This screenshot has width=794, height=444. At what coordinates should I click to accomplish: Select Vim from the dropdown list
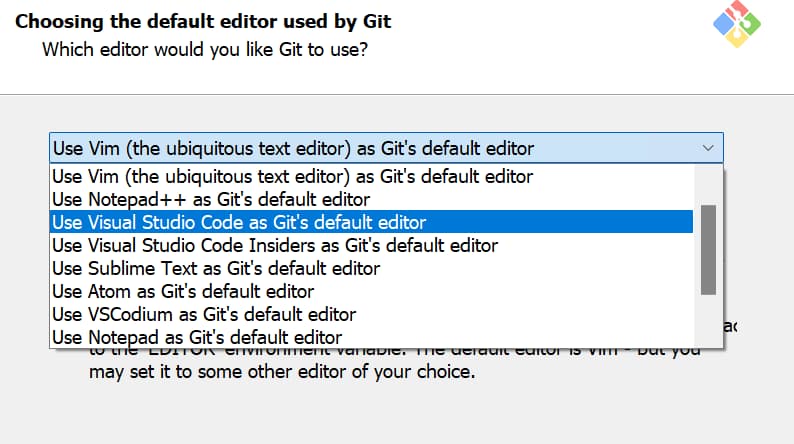pyautogui.click(x=292, y=176)
